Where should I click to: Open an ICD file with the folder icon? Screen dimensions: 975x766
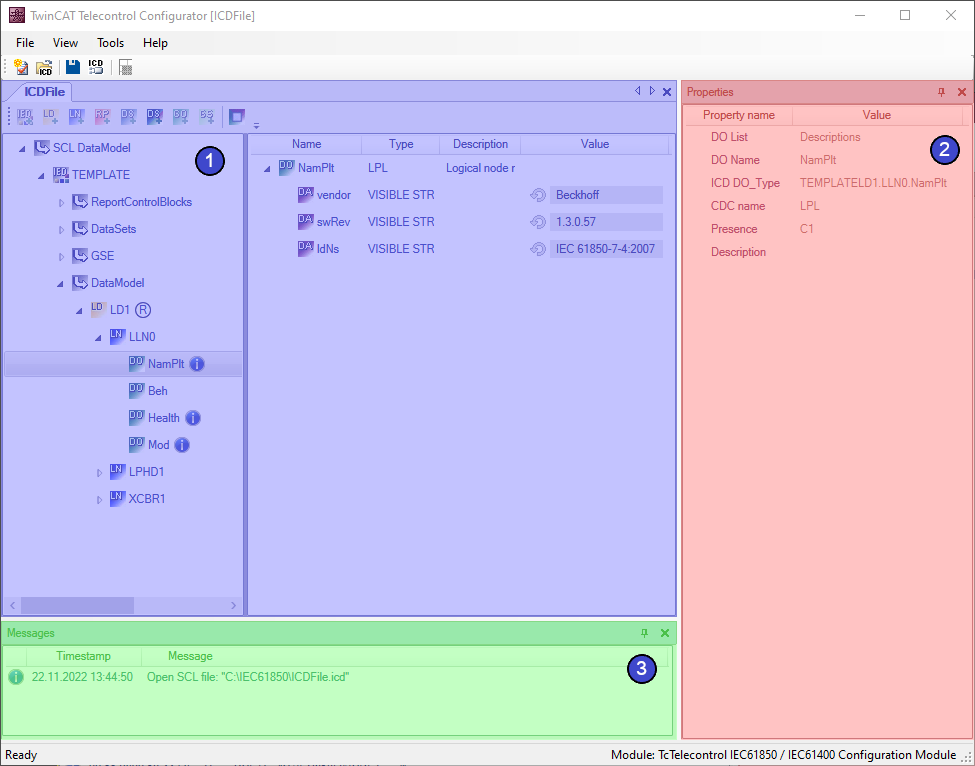[x=44, y=67]
